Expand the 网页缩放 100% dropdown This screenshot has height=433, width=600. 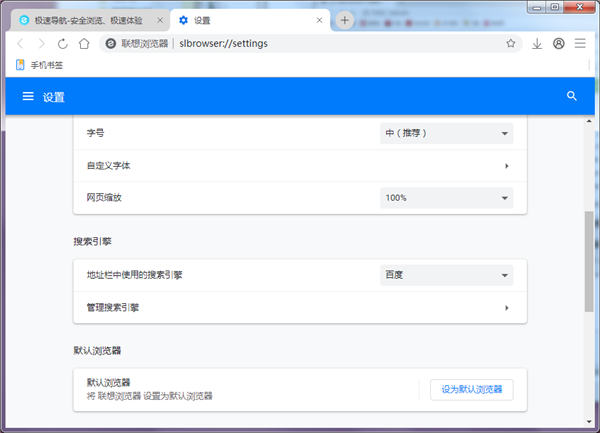click(446, 198)
